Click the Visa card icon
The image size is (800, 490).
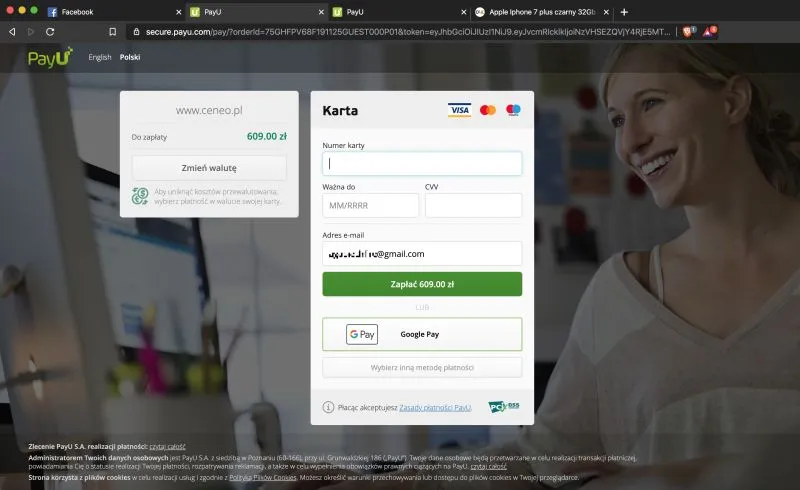click(x=459, y=110)
